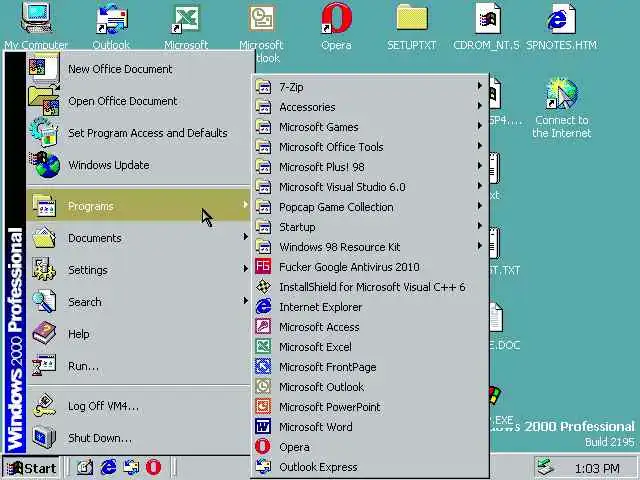Expand Windows 98 Resource Kit arrow
Viewport: 640px width, 480px height.
pos(480,246)
